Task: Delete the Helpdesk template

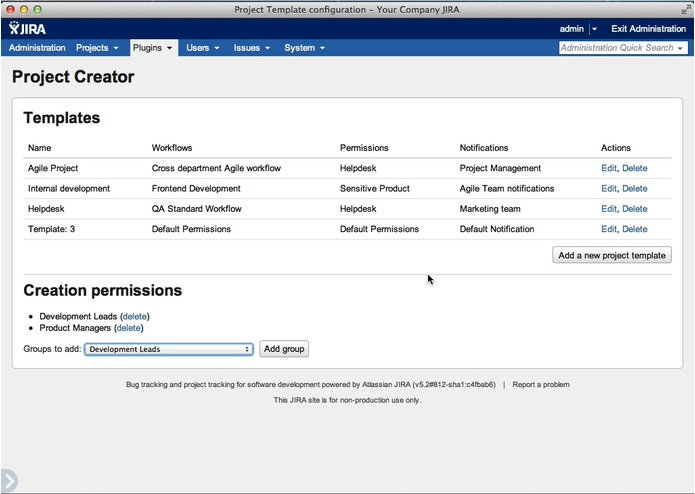Action: click(635, 209)
